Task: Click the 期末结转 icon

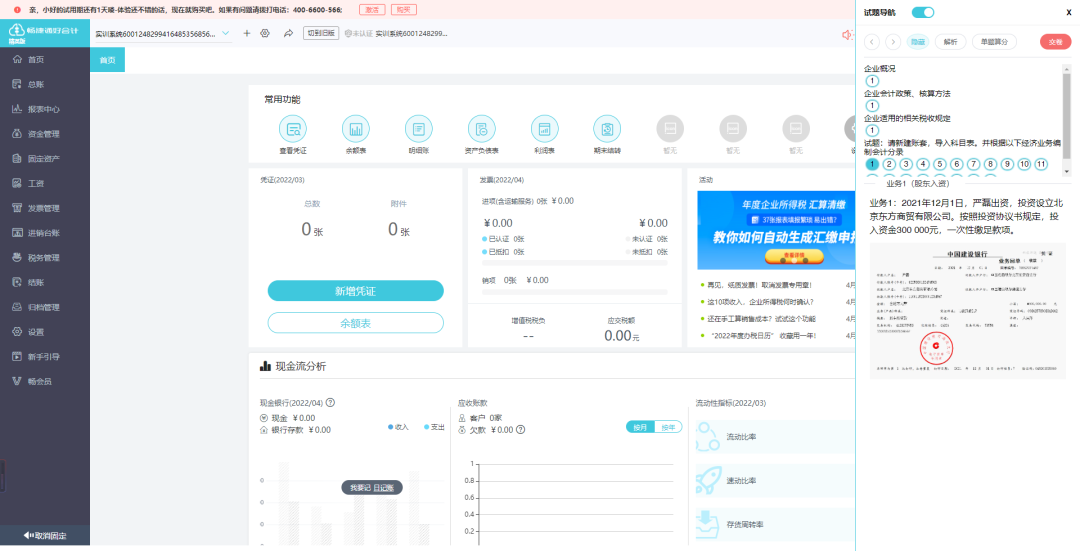Action: coord(607,129)
